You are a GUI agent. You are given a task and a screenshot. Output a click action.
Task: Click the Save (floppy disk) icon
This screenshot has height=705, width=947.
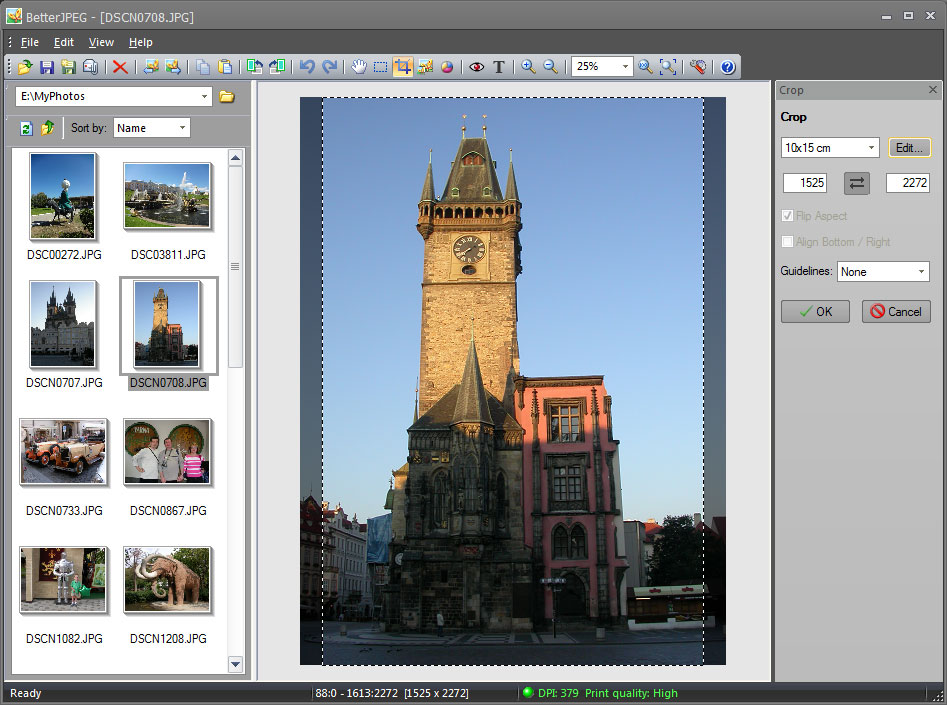[47, 66]
